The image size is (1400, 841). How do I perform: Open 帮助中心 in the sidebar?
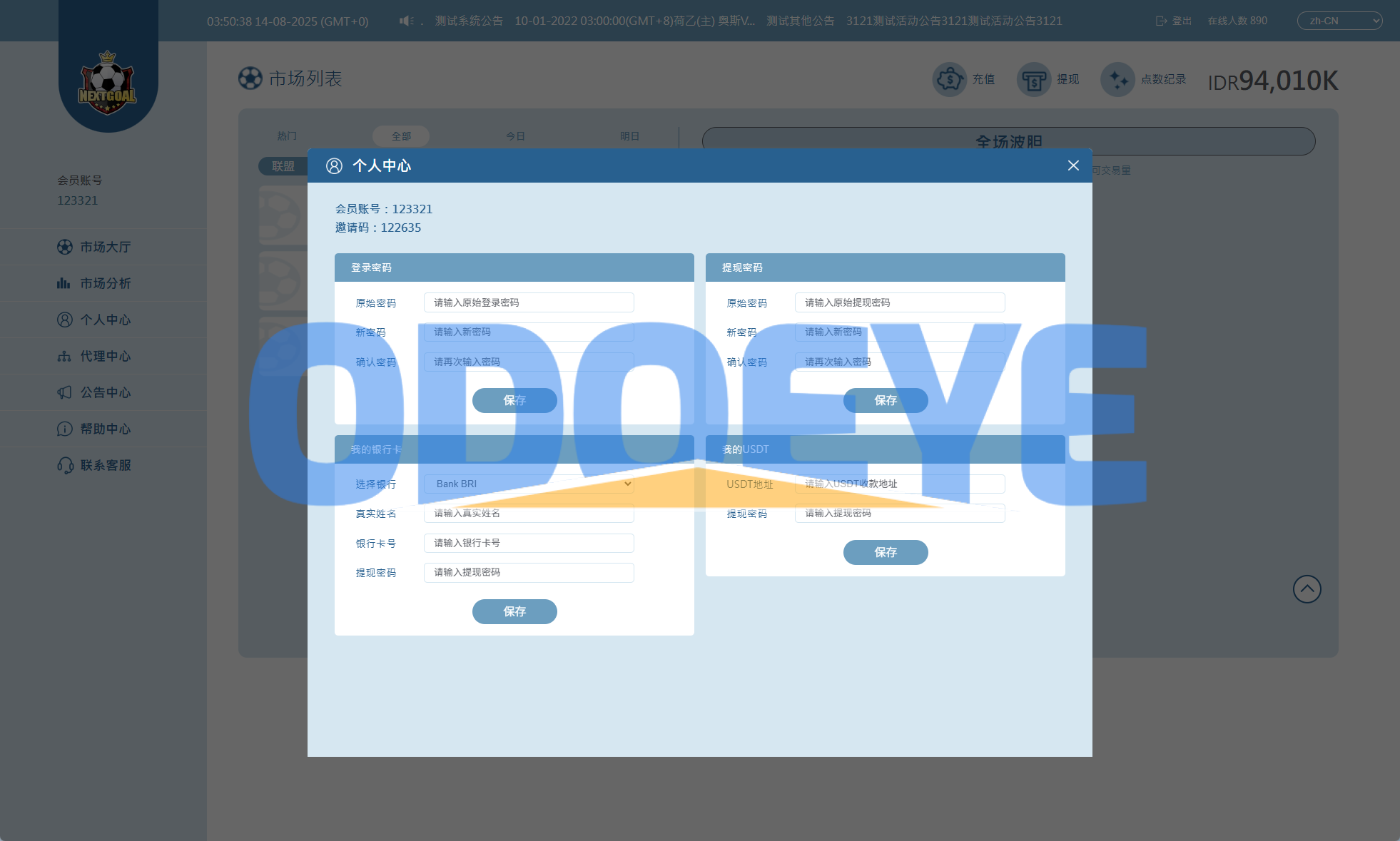105,429
